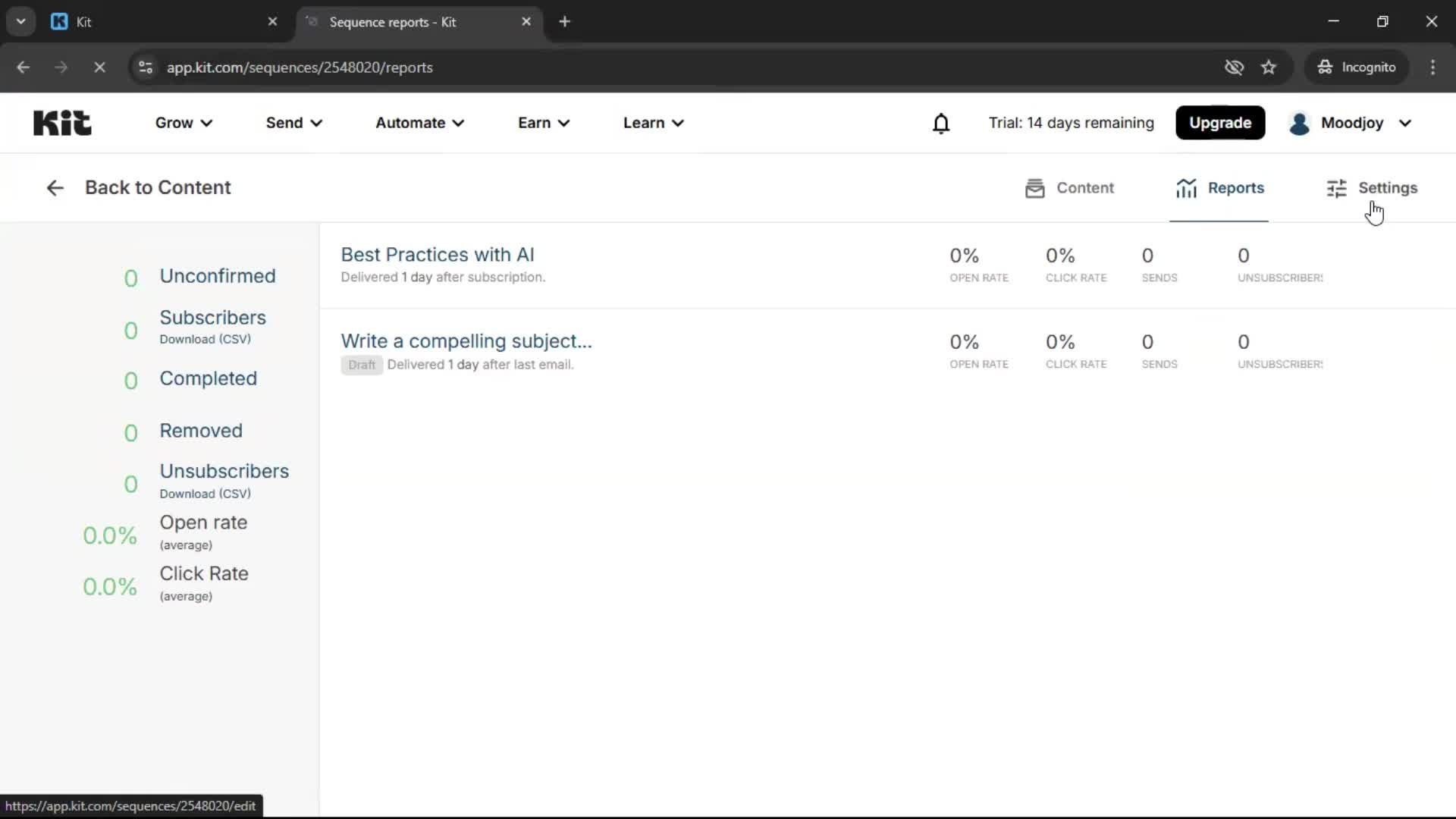Click the browser back navigation arrow
This screenshot has height=819, width=1456.
pyautogui.click(x=24, y=67)
